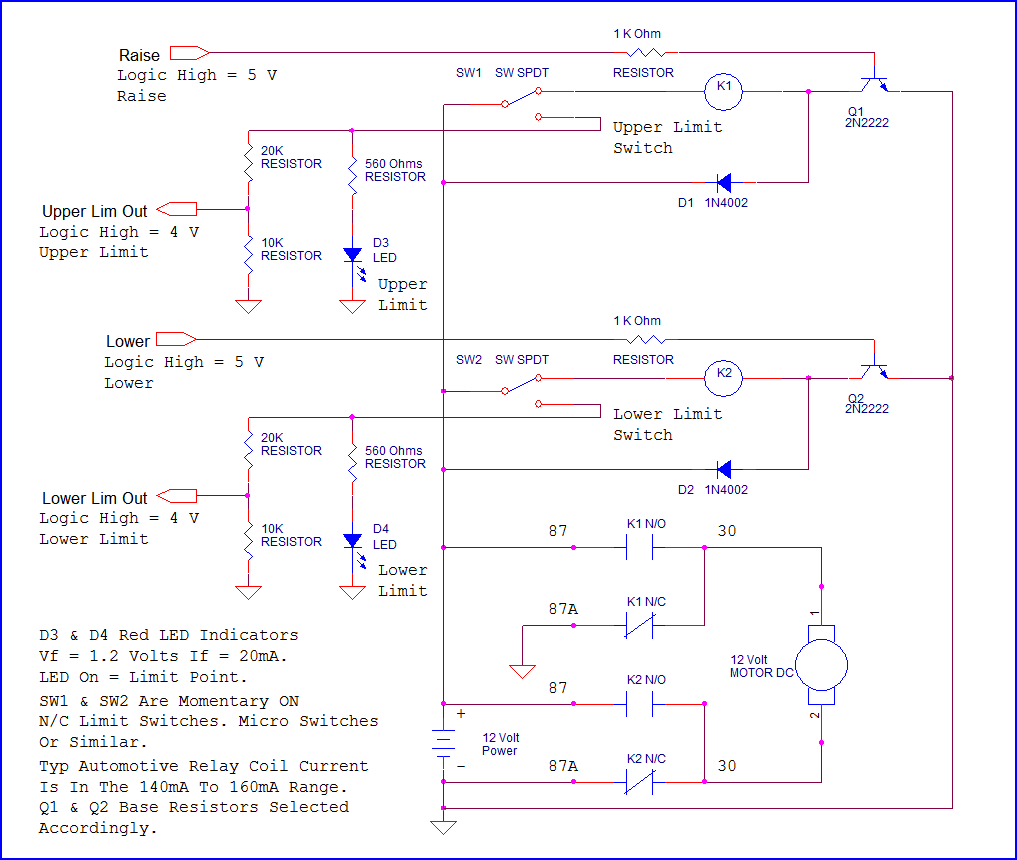Click the 'Lower Lim Out' port name

click(x=95, y=498)
